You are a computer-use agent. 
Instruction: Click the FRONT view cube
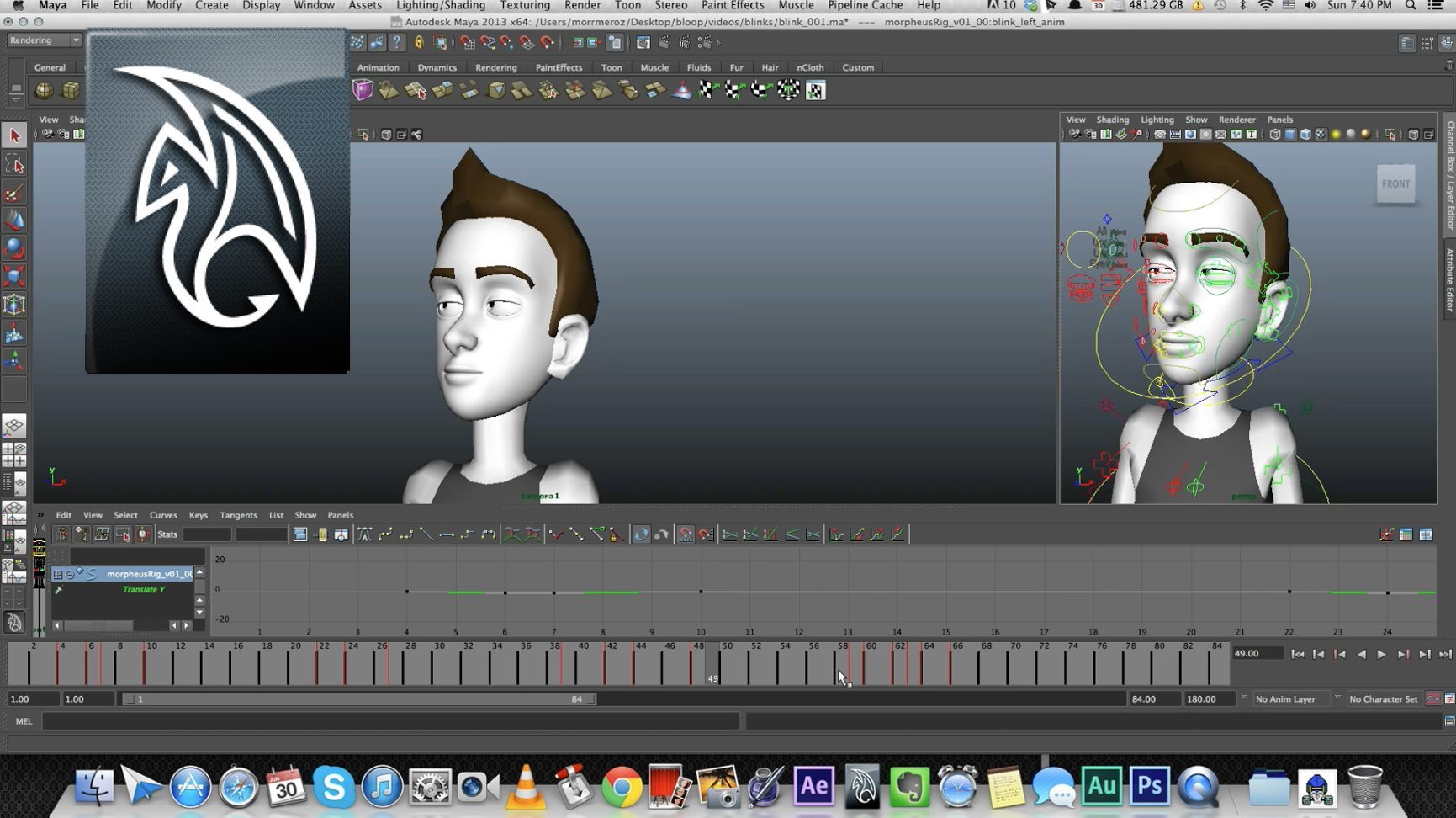tap(1395, 183)
